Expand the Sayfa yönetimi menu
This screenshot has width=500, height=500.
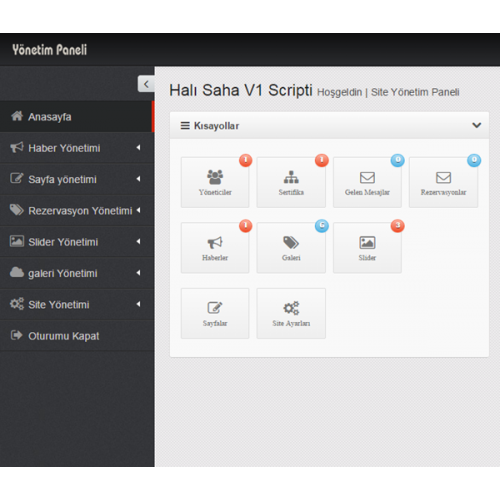77,179
